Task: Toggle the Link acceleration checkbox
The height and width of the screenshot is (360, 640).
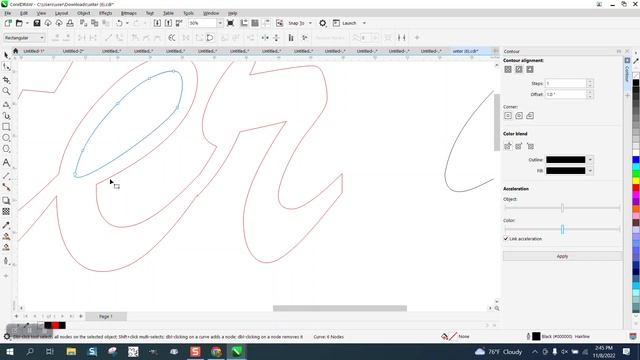Action: [x=506, y=239]
